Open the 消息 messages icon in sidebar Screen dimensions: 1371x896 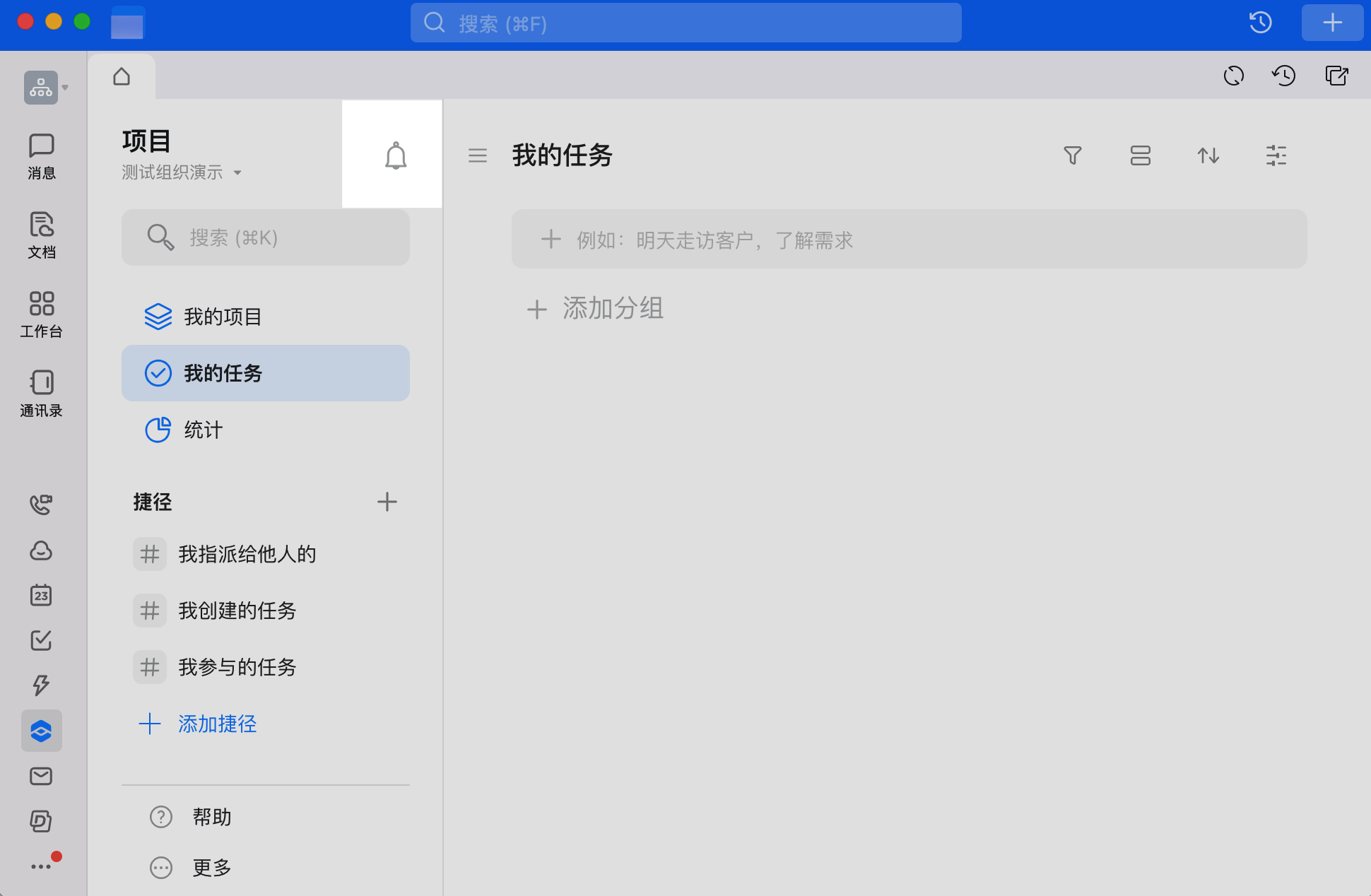(x=42, y=156)
